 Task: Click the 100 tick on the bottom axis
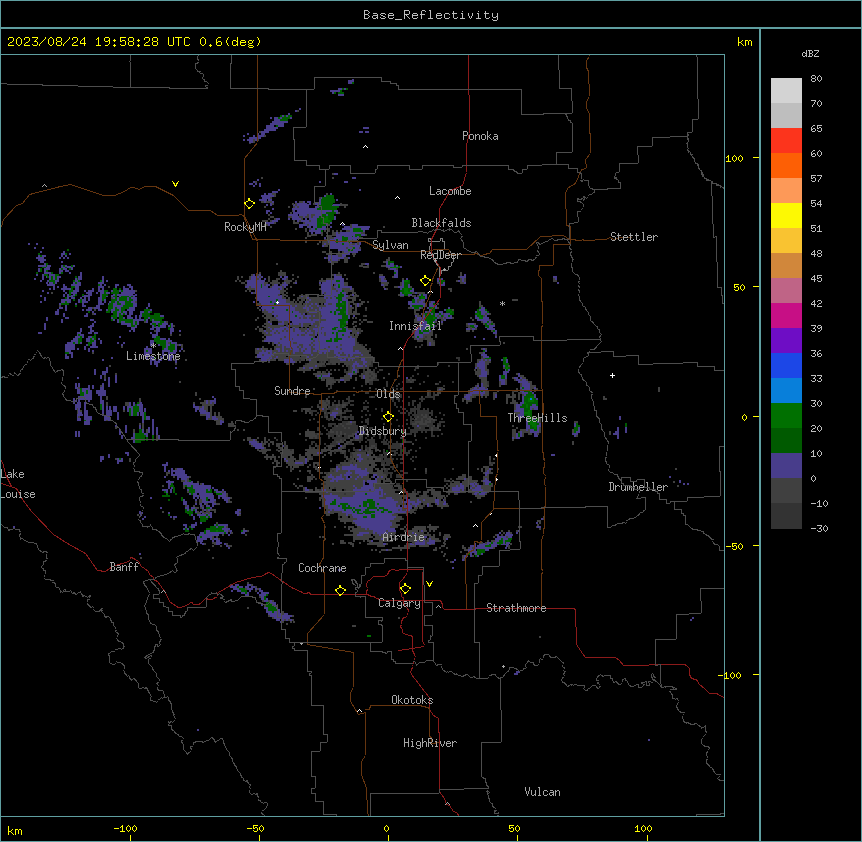click(x=643, y=829)
